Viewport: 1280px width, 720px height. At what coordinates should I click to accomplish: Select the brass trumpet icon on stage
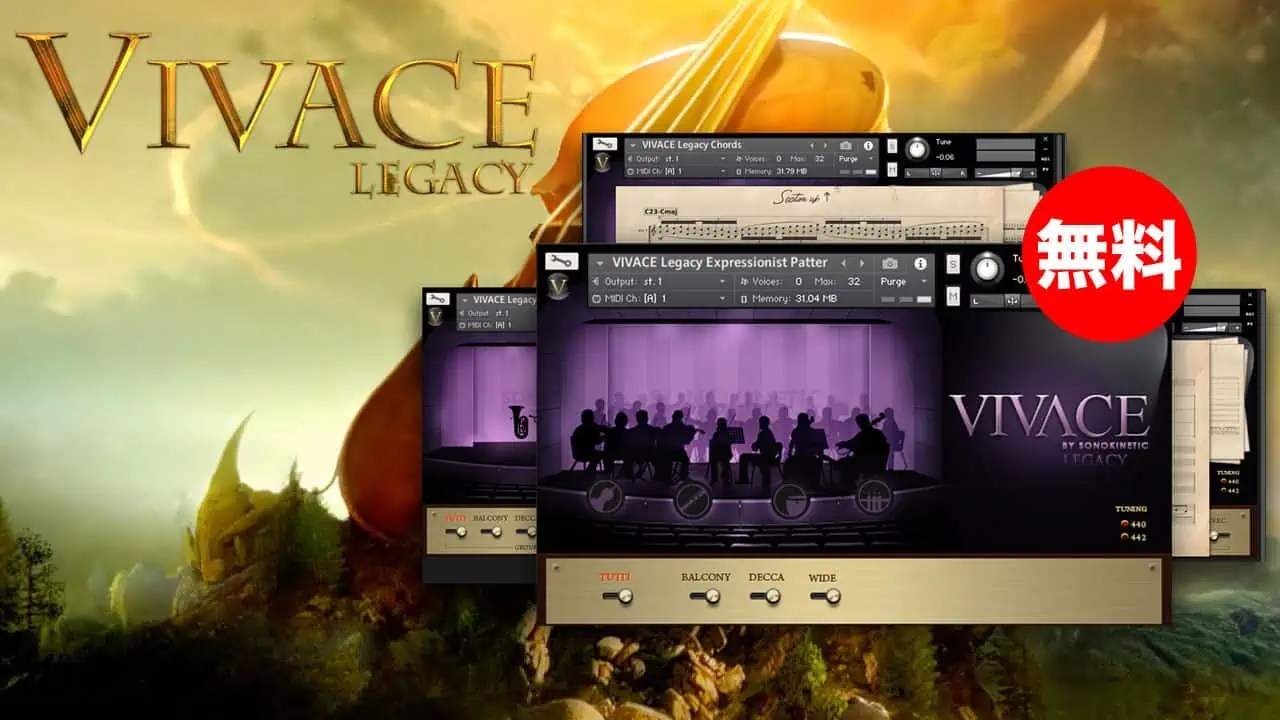[x=790, y=499]
